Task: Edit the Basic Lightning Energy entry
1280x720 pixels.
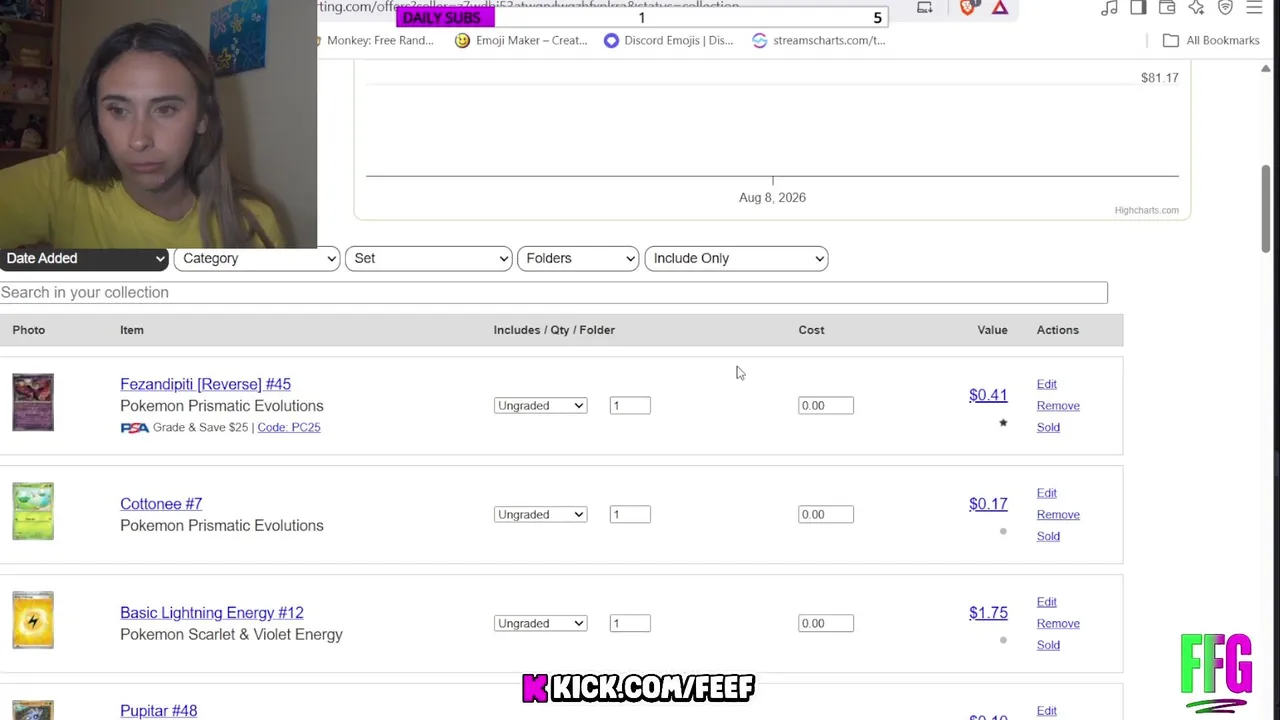Action: point(1047,602)
